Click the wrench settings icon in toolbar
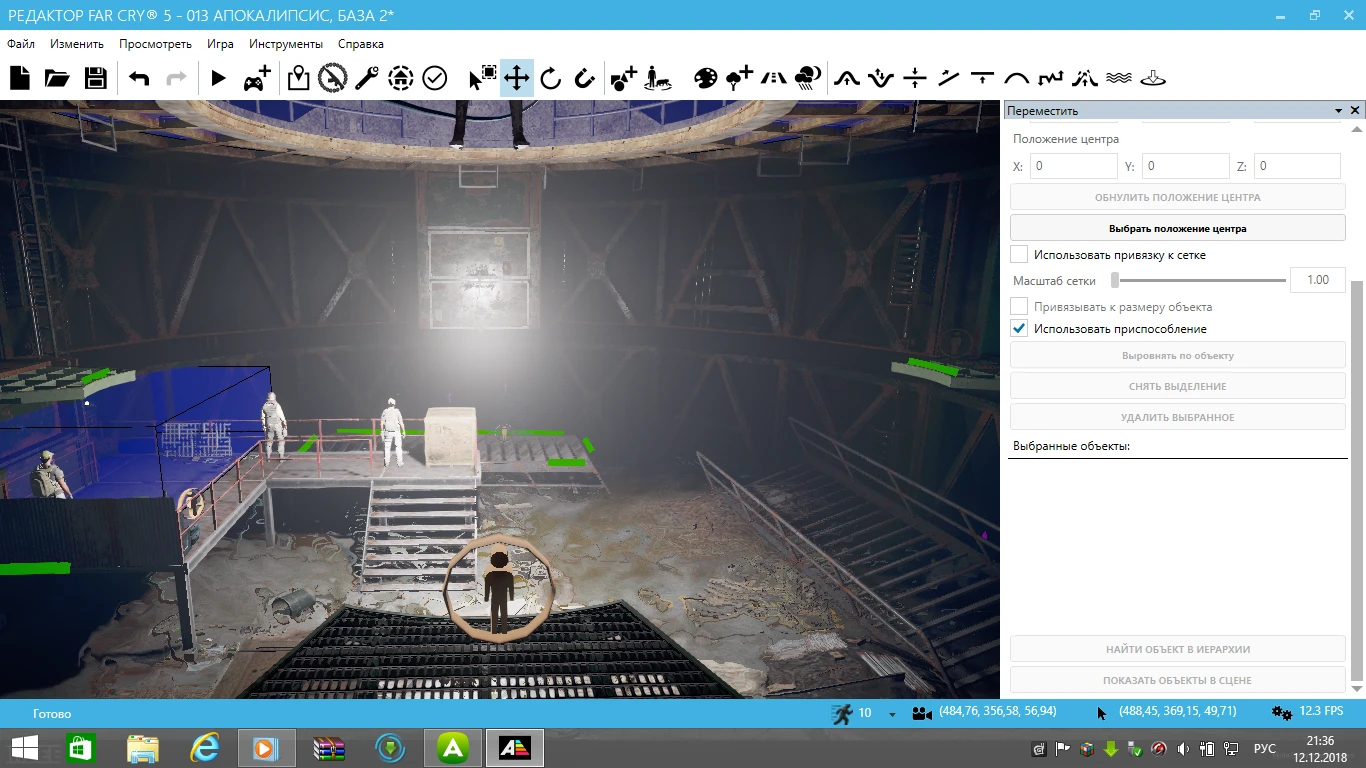This screenshot has width=1366, height=768. (366, 78)
